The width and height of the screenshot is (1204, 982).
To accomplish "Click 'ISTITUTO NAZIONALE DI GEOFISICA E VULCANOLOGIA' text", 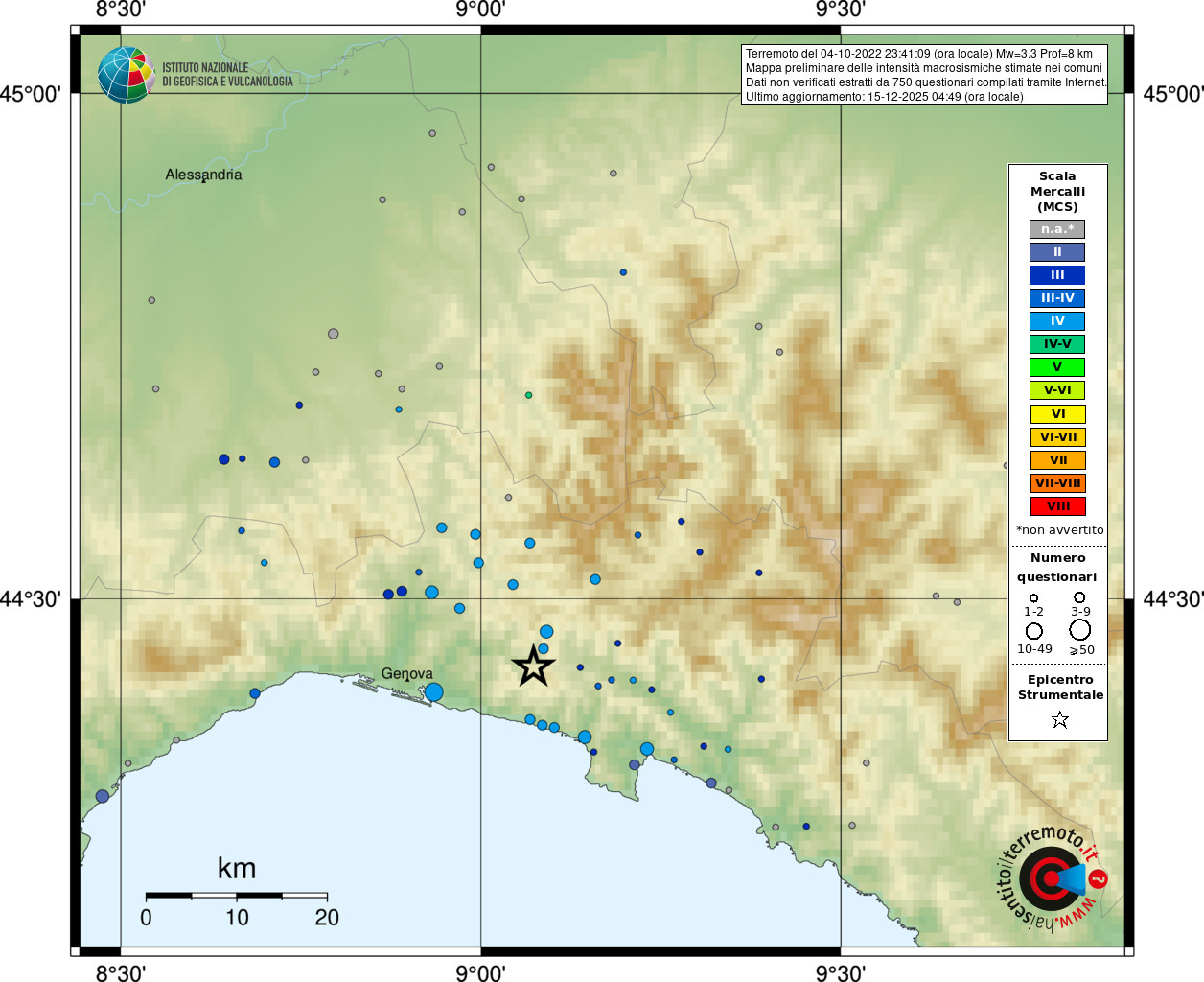I will [227, 75].
